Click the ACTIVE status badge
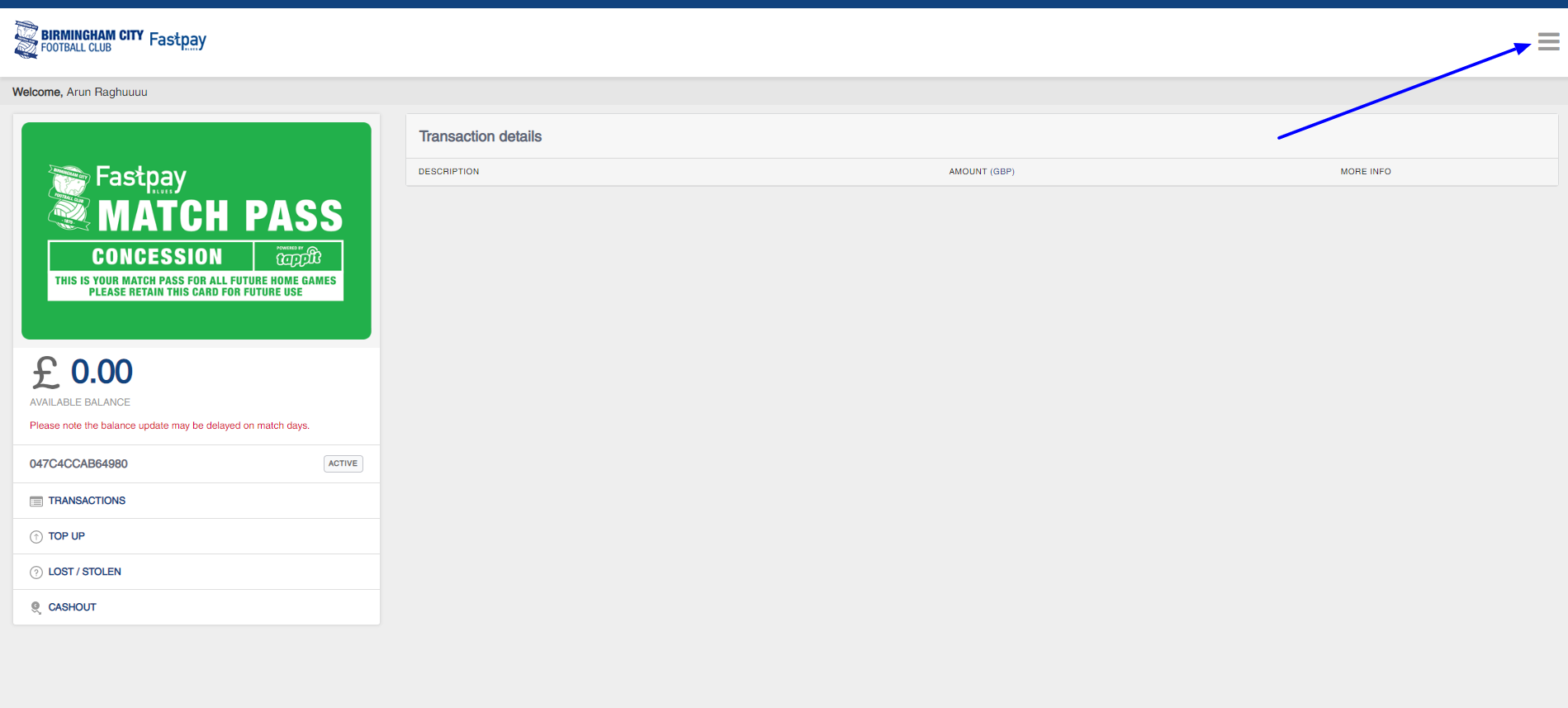This screenshot has height=708, width=1568. click(x=343, y=463)
